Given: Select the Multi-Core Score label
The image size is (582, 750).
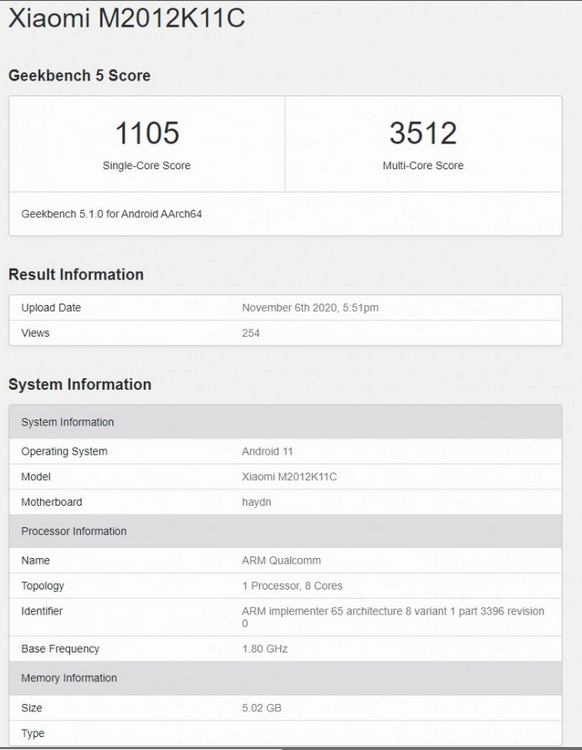Looking at the screenshot, I should coord(423,165).
